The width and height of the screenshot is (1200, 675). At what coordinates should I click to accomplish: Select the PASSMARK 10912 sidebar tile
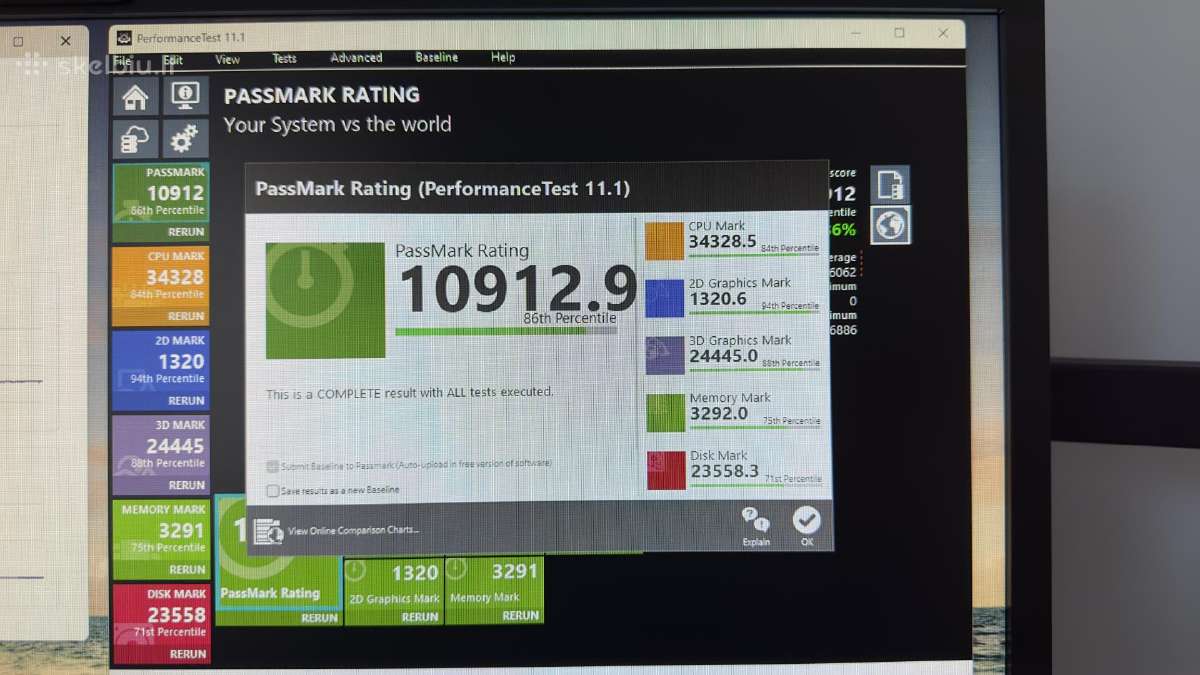[x=161, y=202]
